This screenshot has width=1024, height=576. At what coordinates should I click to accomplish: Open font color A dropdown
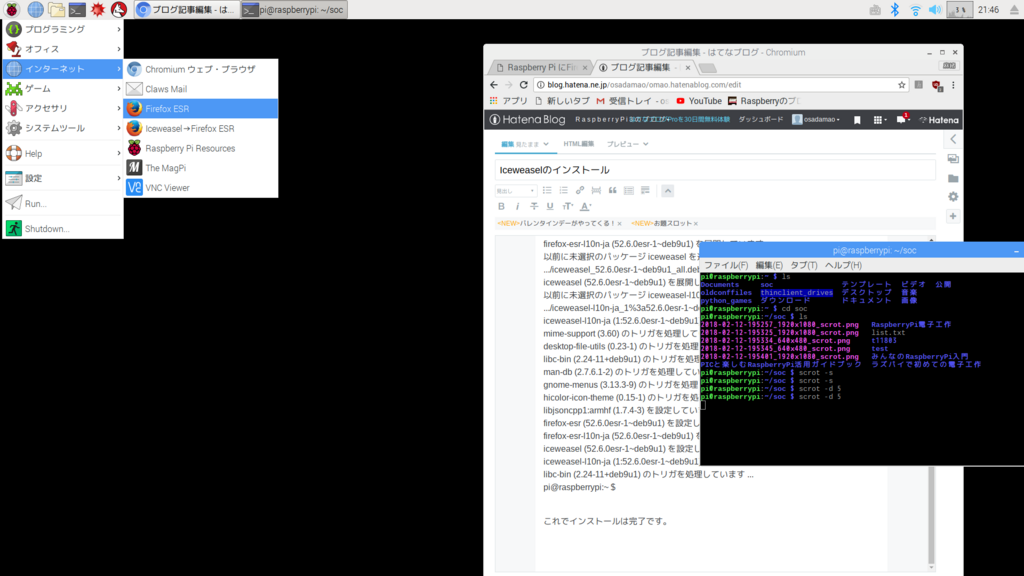[586, 206]
